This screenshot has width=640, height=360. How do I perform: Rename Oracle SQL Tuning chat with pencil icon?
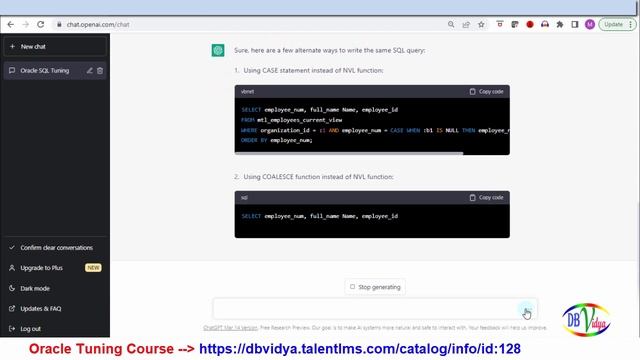pos(89,71)
